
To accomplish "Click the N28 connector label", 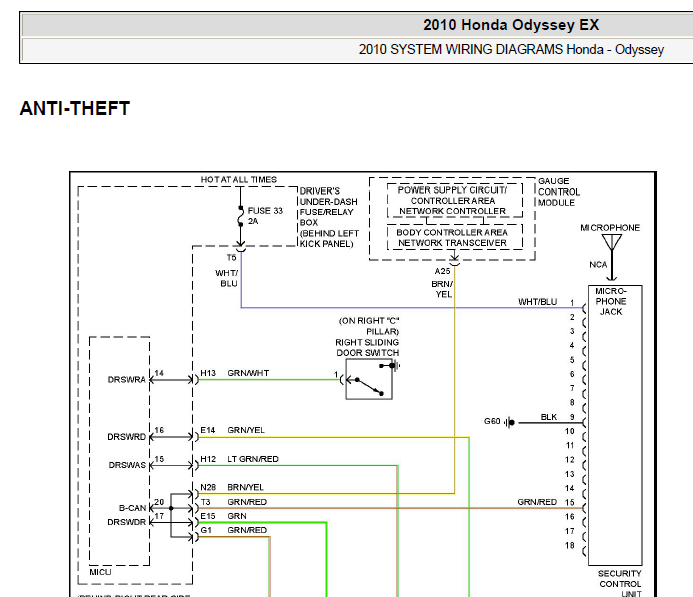I will coord(208,487).
